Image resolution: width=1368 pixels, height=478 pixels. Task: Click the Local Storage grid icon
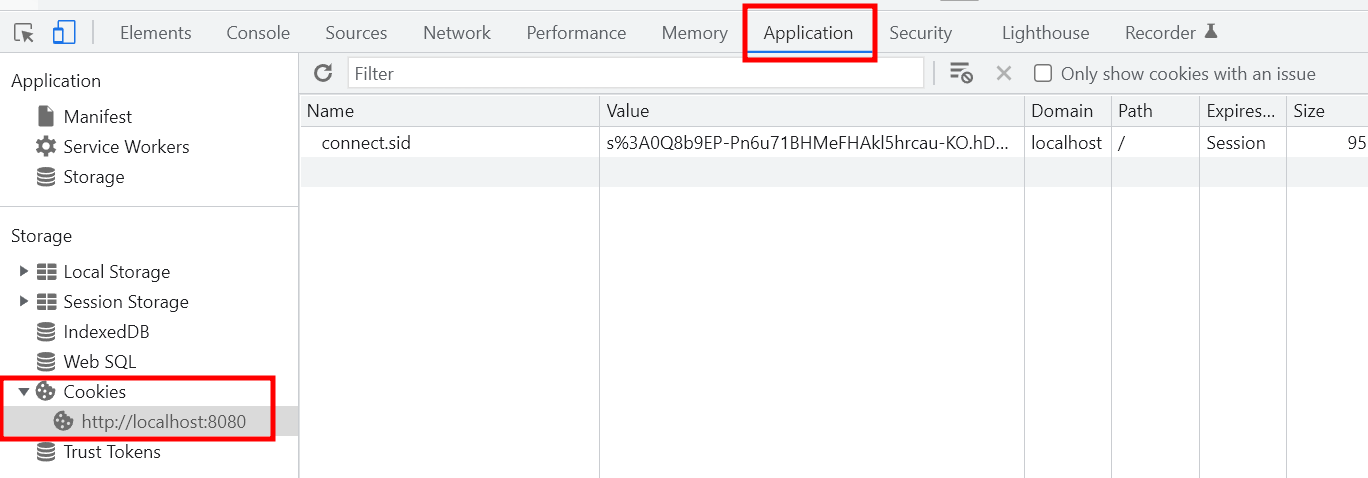(x=46, y=271)
